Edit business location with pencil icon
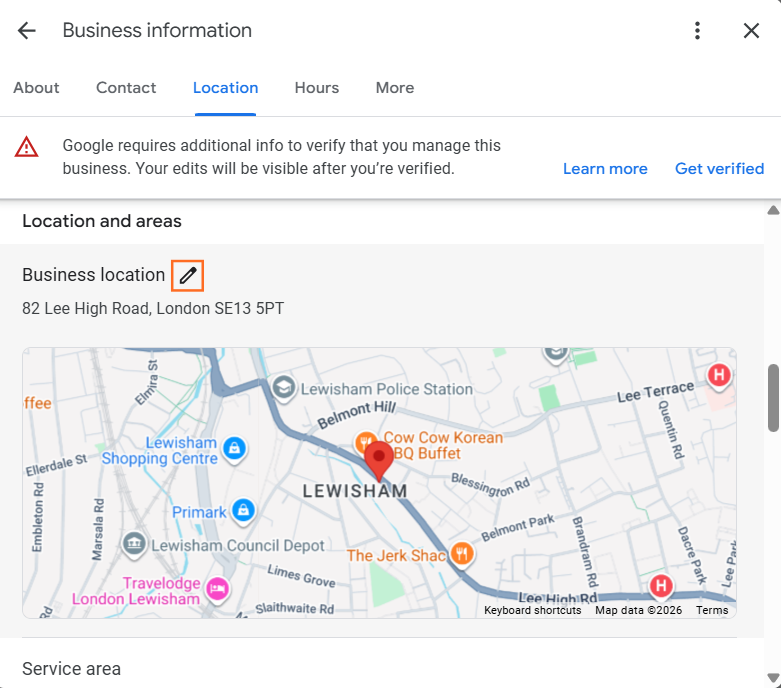781x688 pixels. coord(187,275)
